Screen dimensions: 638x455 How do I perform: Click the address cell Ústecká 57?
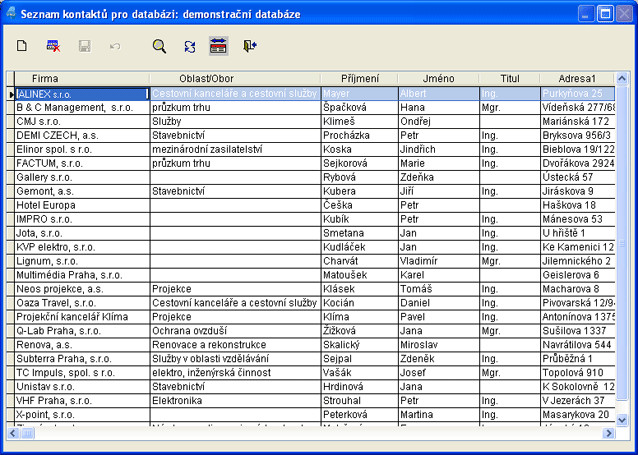(x=577, y=177)
